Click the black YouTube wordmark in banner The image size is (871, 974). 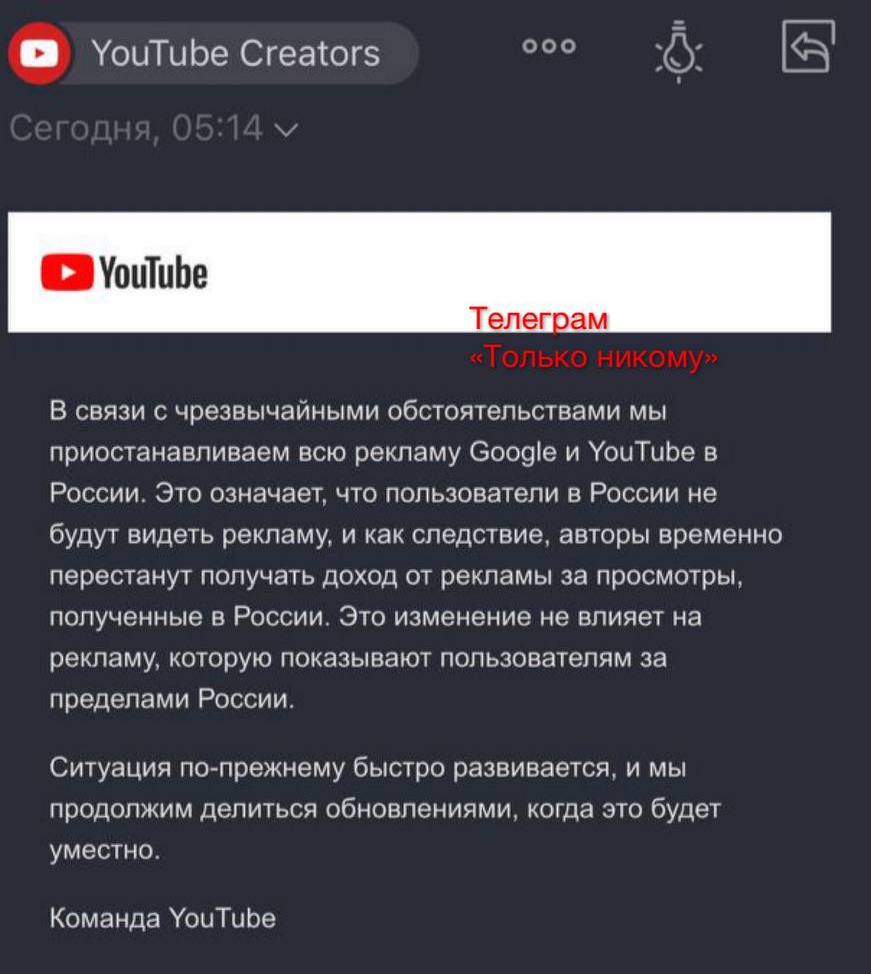pos(153,273)
